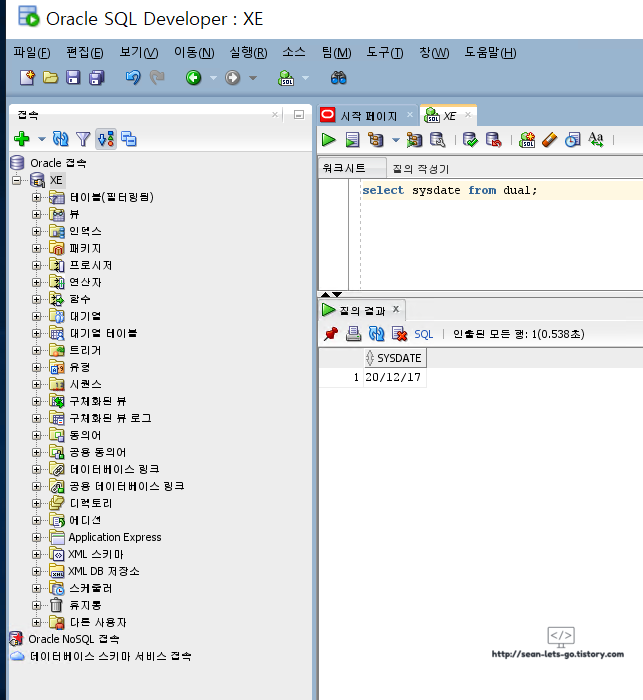The width and height of the screenshot is (643, 700).
Task: Click the To Upper/Lower/InitCap Aa icon
Action: pos(596,140)
